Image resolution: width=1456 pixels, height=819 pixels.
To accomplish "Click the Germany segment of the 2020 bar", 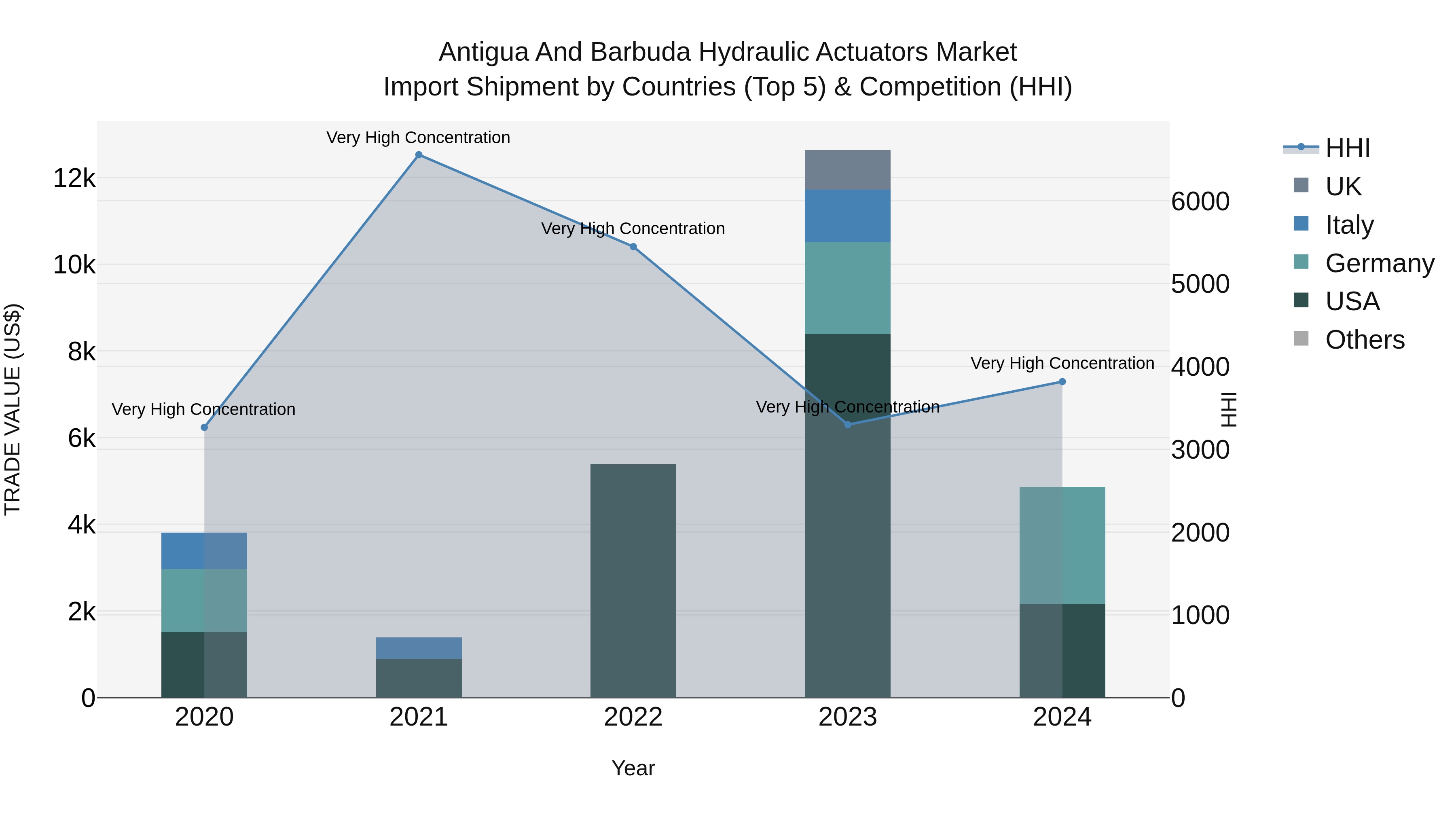I will coord(205,601).
